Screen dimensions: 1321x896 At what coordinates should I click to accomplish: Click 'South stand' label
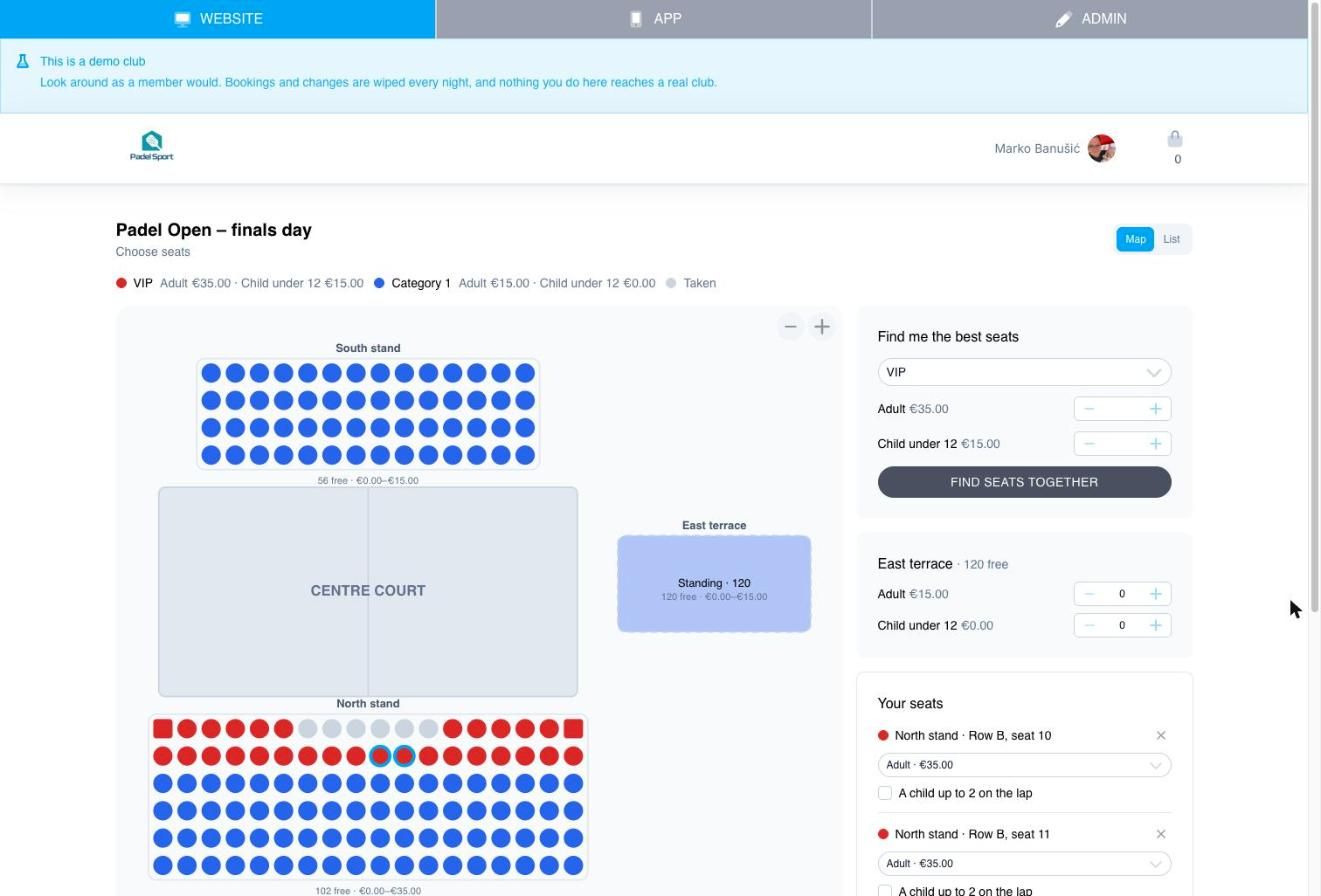coord(368,348)
